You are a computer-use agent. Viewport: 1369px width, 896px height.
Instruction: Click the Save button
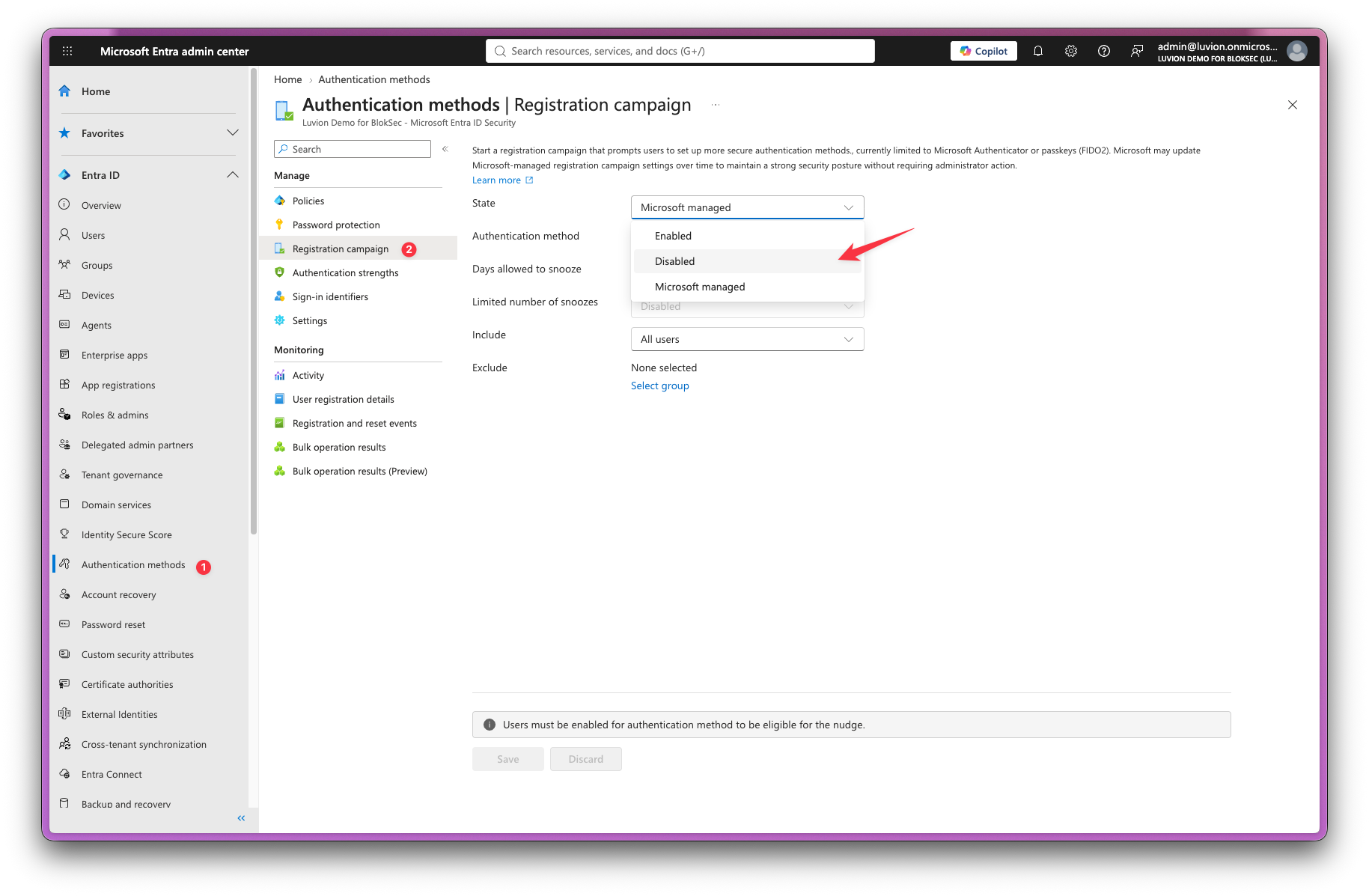507,759
